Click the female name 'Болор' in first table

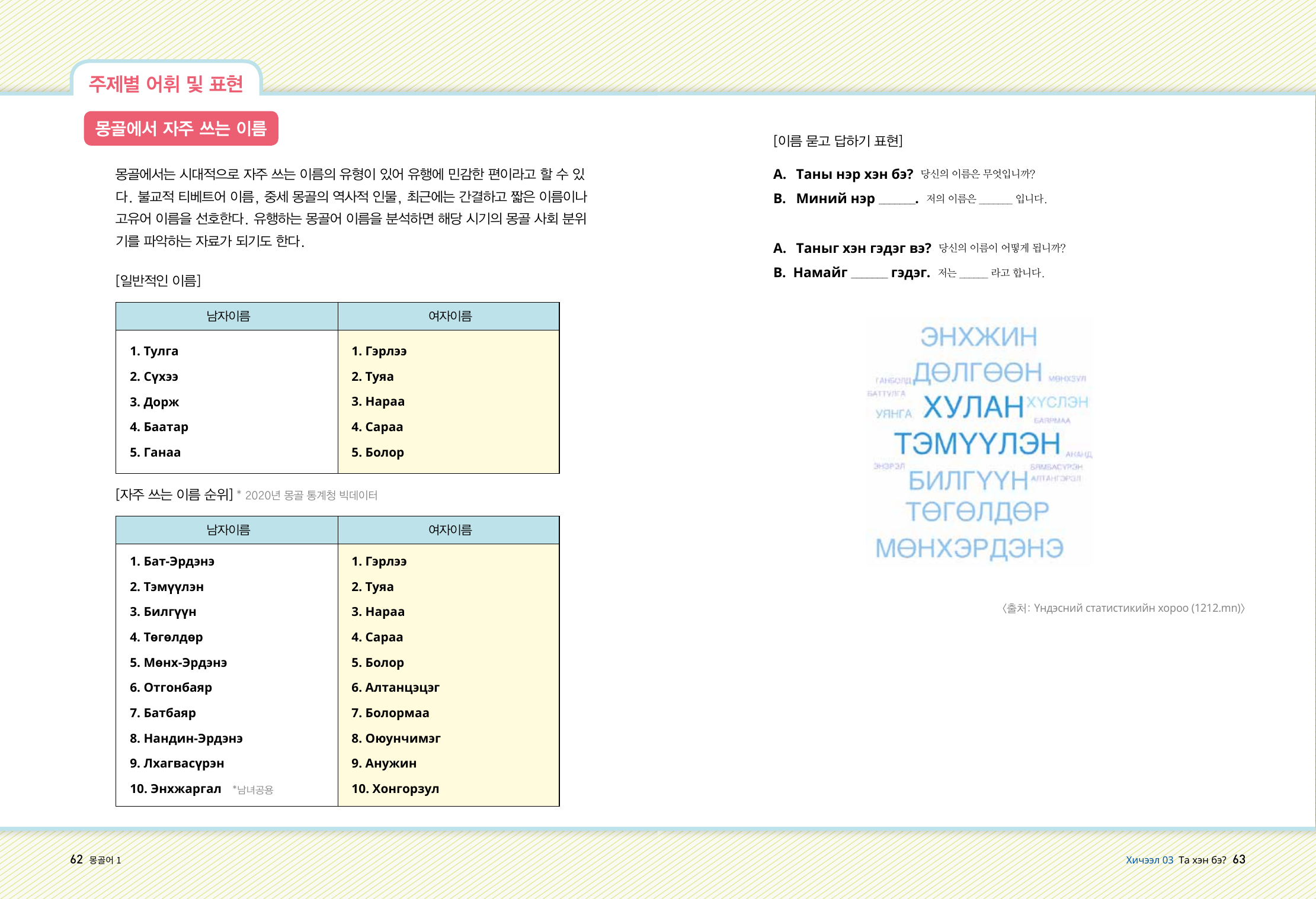pyautogui.click(x=384, y=452)
